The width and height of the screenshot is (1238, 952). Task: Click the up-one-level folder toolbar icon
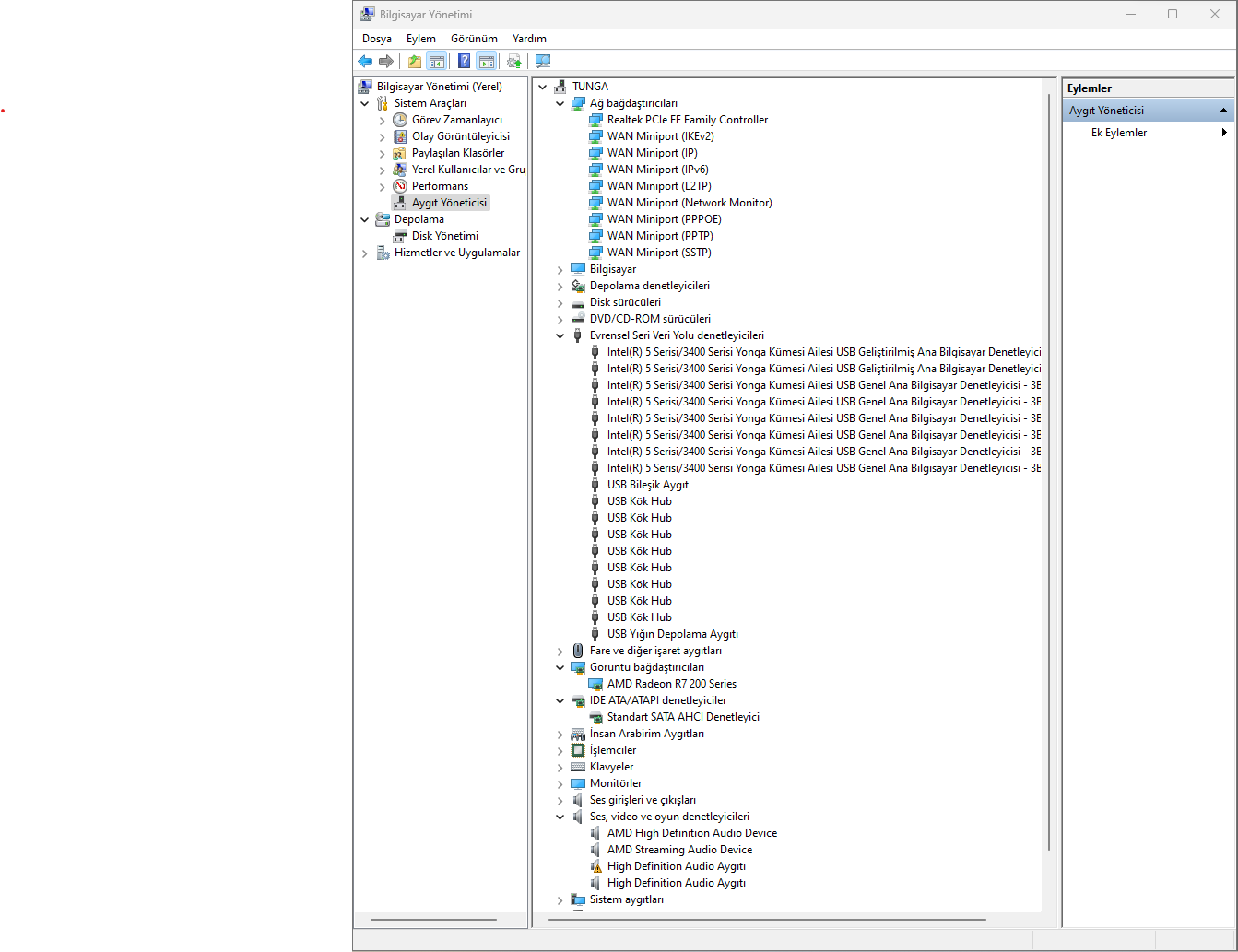pyautogui.click(x=415, y=62)
